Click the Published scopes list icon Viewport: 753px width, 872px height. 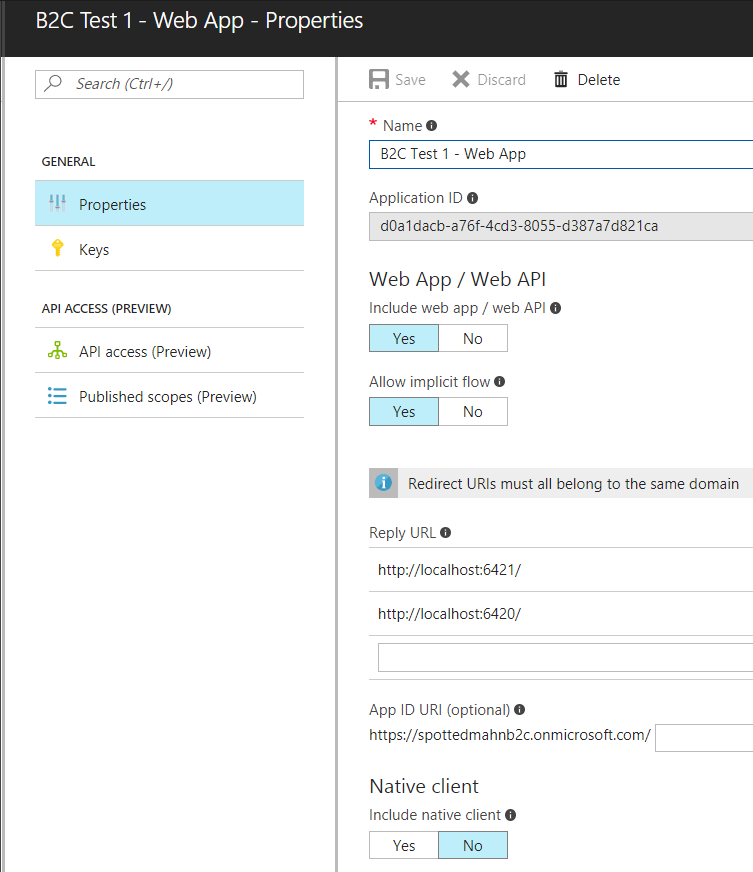point(57,395)
